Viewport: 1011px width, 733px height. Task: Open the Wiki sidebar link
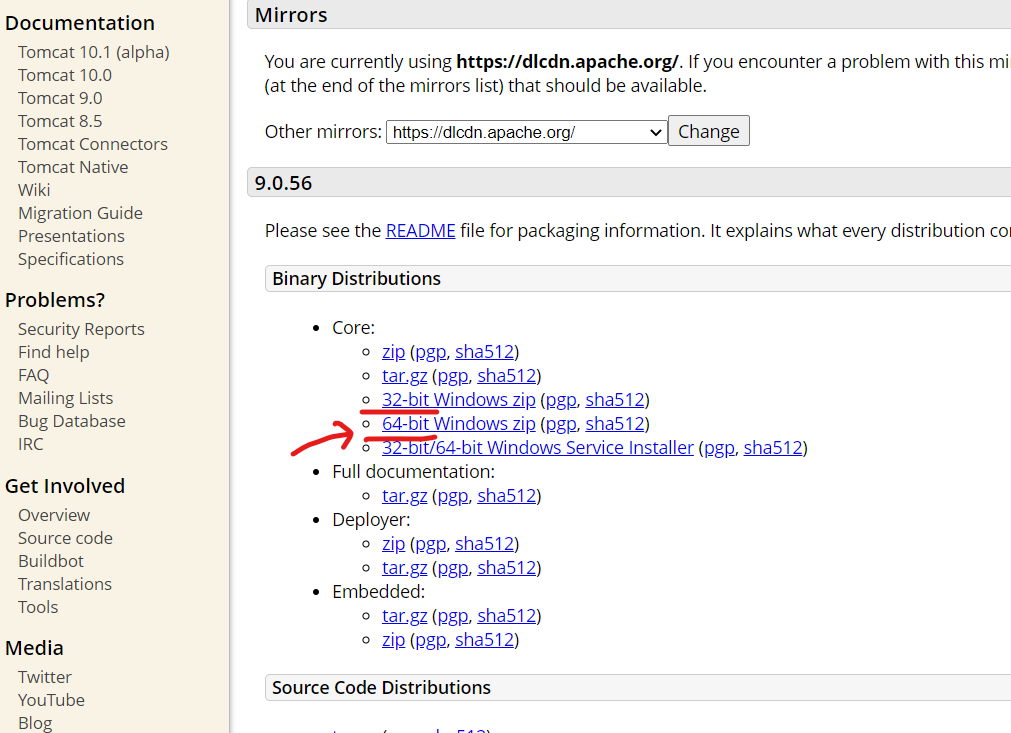(x=34, y=190)
